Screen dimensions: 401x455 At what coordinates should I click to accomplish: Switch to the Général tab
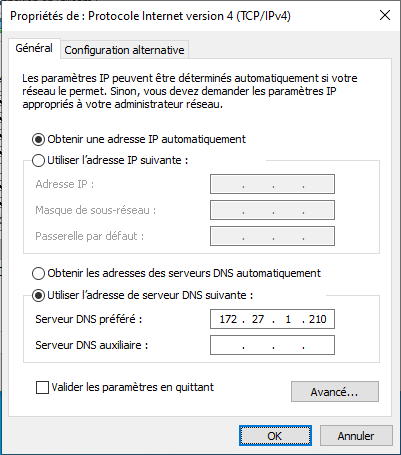pos(34,48)
